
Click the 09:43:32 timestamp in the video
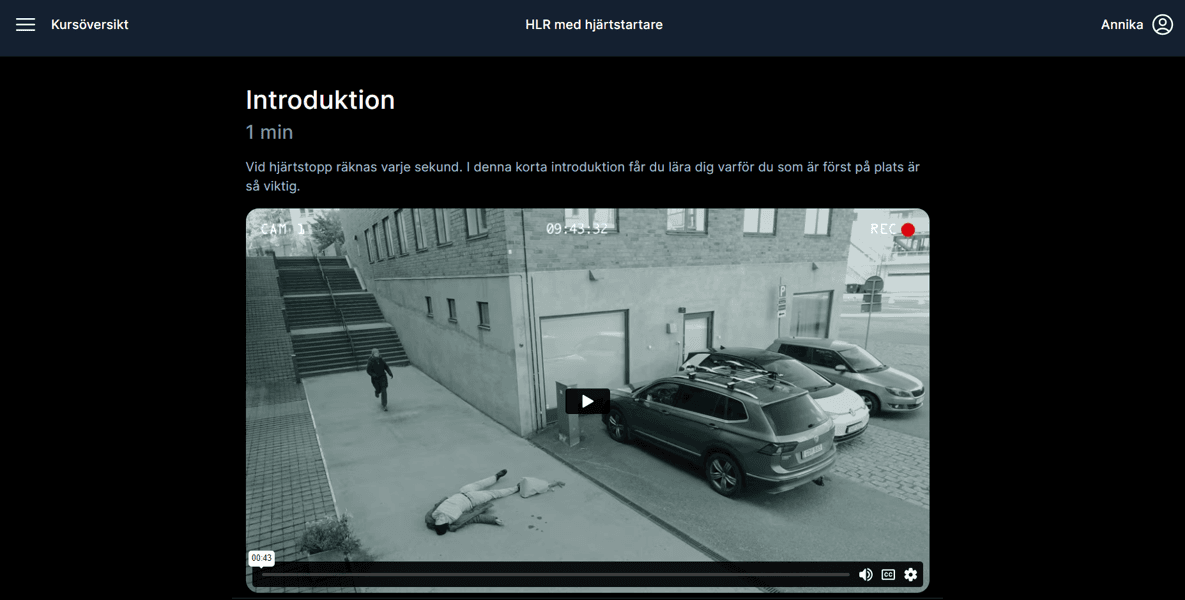[576, 229]
